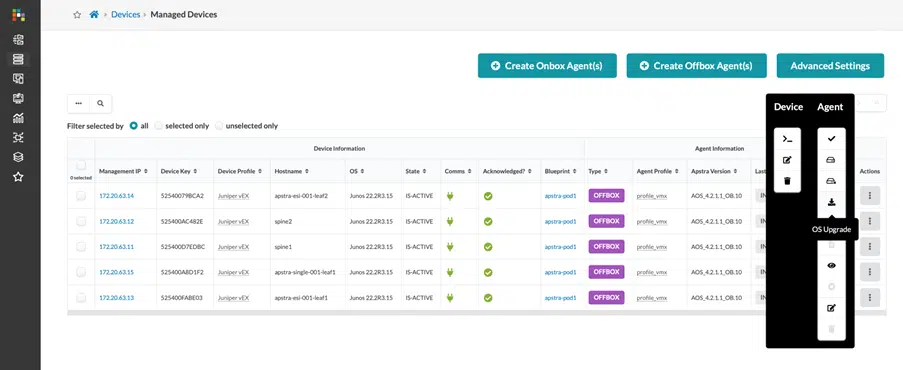Click the comms plug icon for spine2
Viewport: 903px width, 370px height.
point(450,221)
